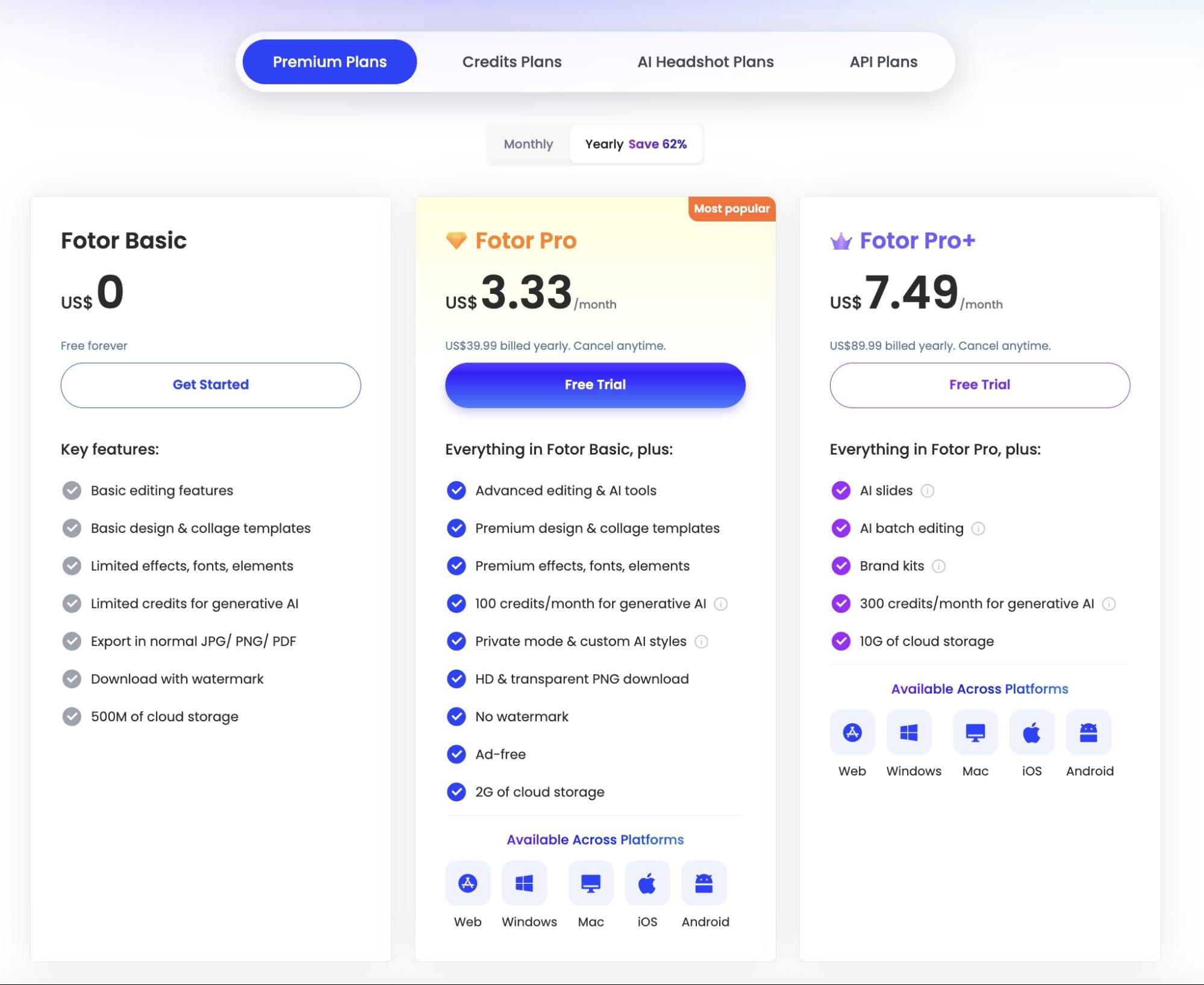The height and width of the screenshot is (985, 1204).
Task: Click checkmark beside Basic editing features
Action: pos(72,491)
